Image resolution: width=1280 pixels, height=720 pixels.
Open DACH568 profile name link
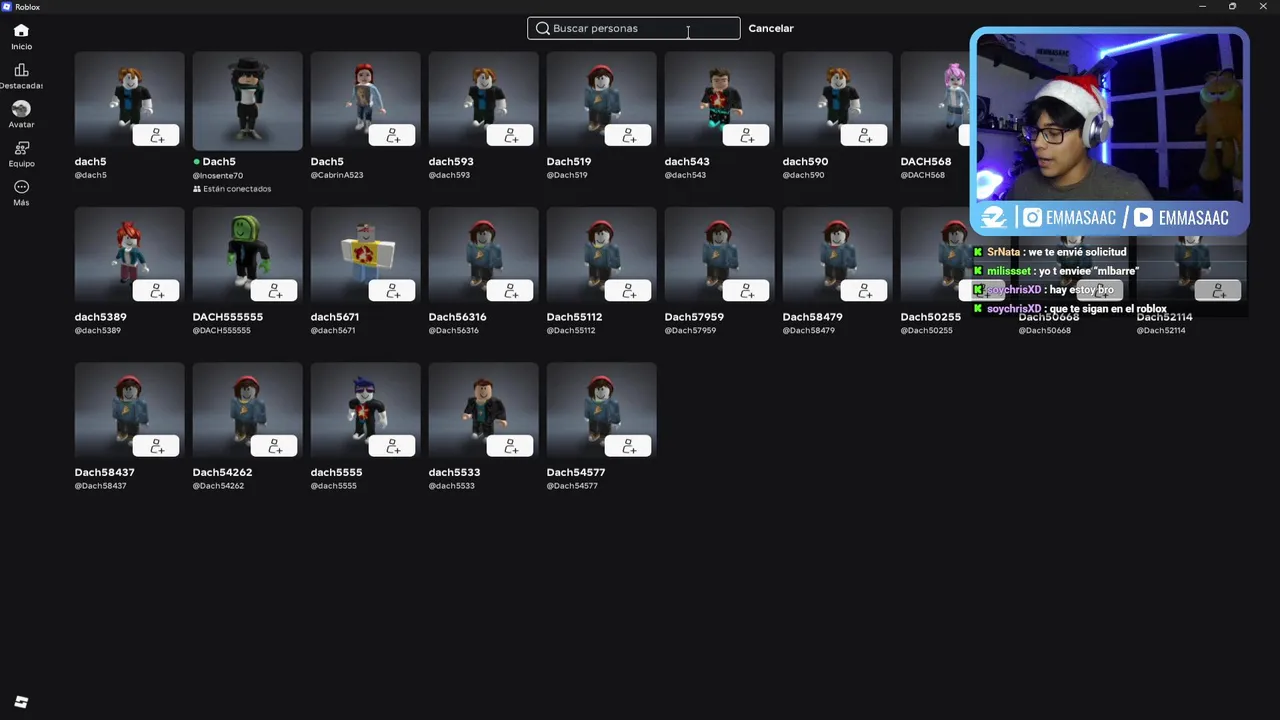[926, 161]
